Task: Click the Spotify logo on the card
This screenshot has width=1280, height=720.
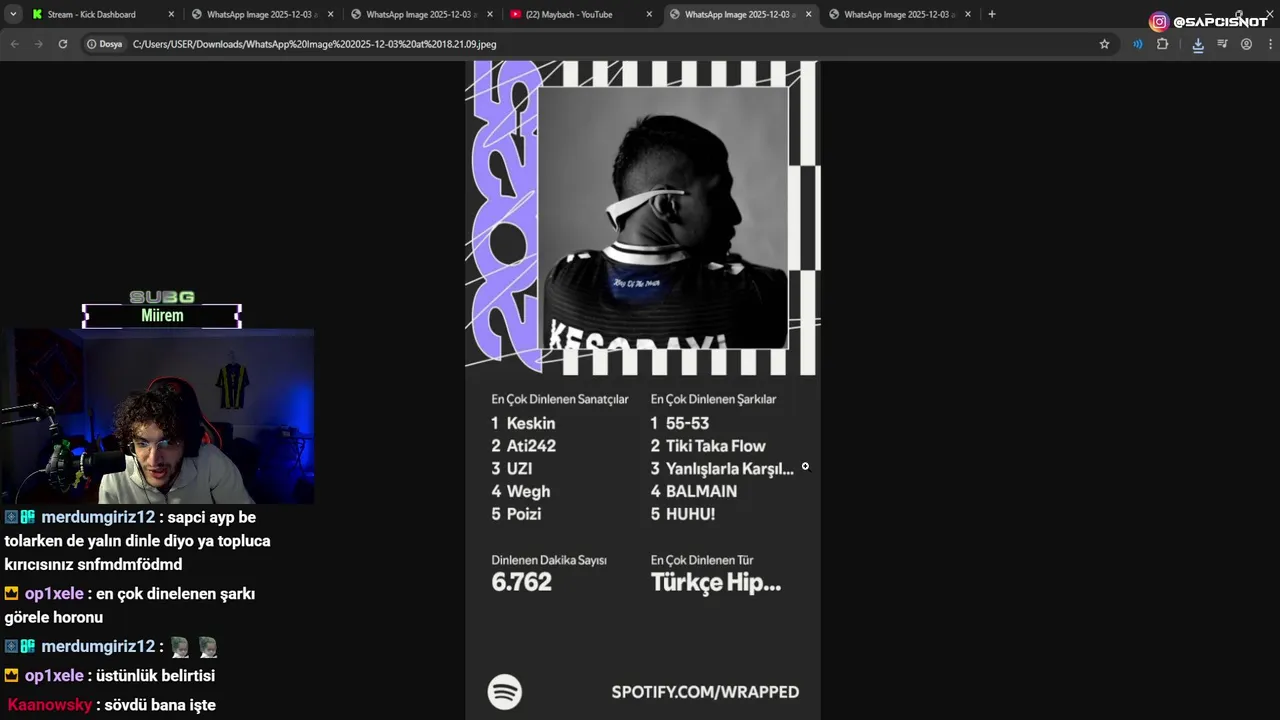Action: (505, 692)
